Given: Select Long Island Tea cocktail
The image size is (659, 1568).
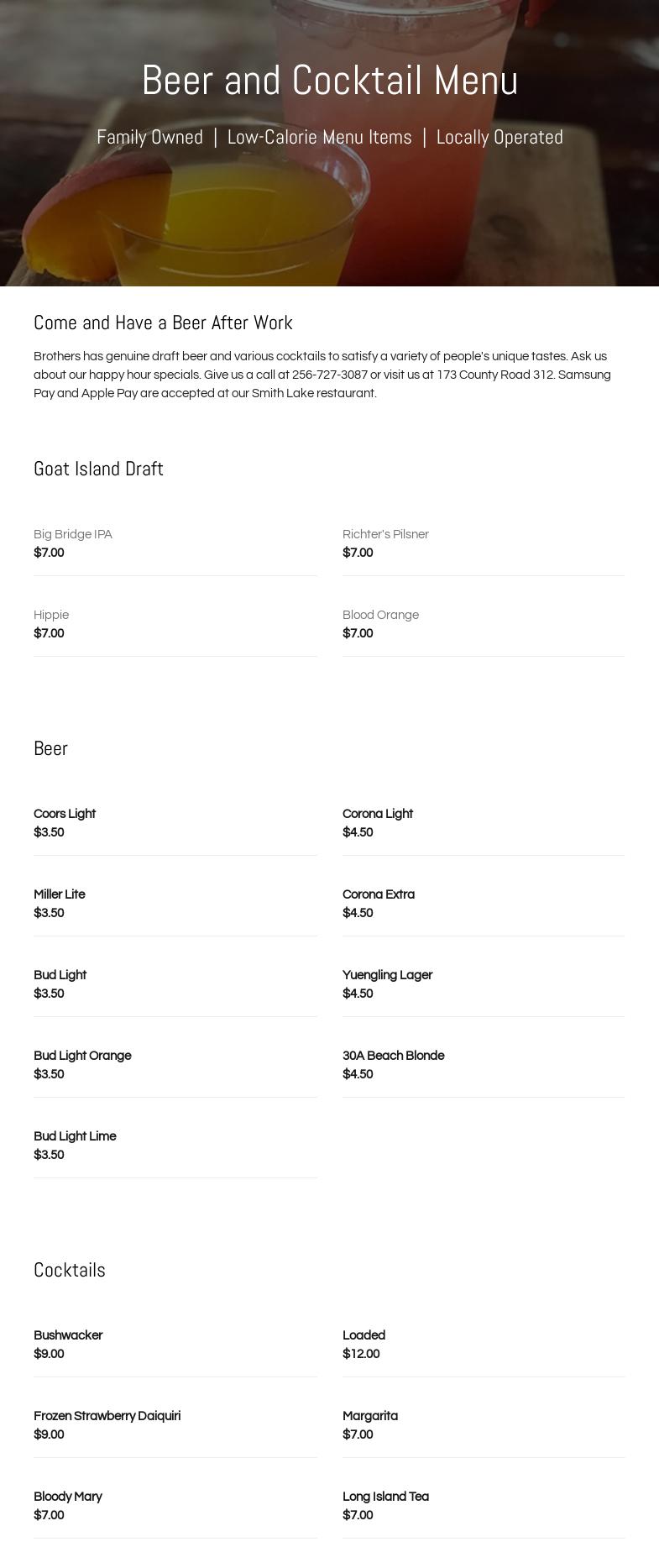Looking at the screenshot, I should click(385, 1497).
